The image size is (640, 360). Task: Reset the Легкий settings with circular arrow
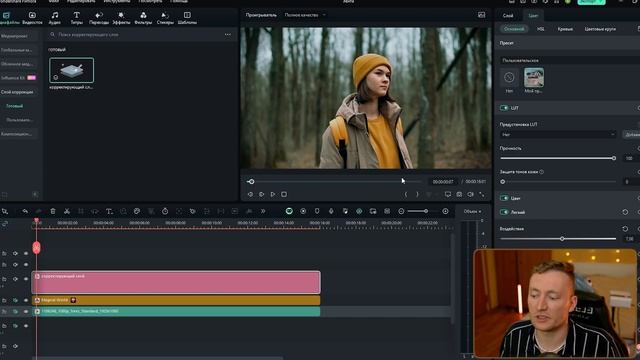(625, 212)
